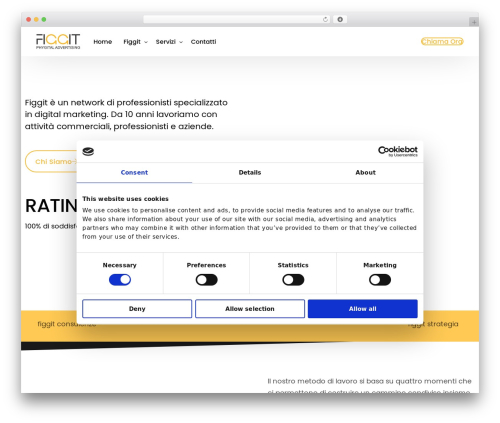Screen dimensions: 500x423
Task: Switch to the About tab
Action: pos(365,172)
